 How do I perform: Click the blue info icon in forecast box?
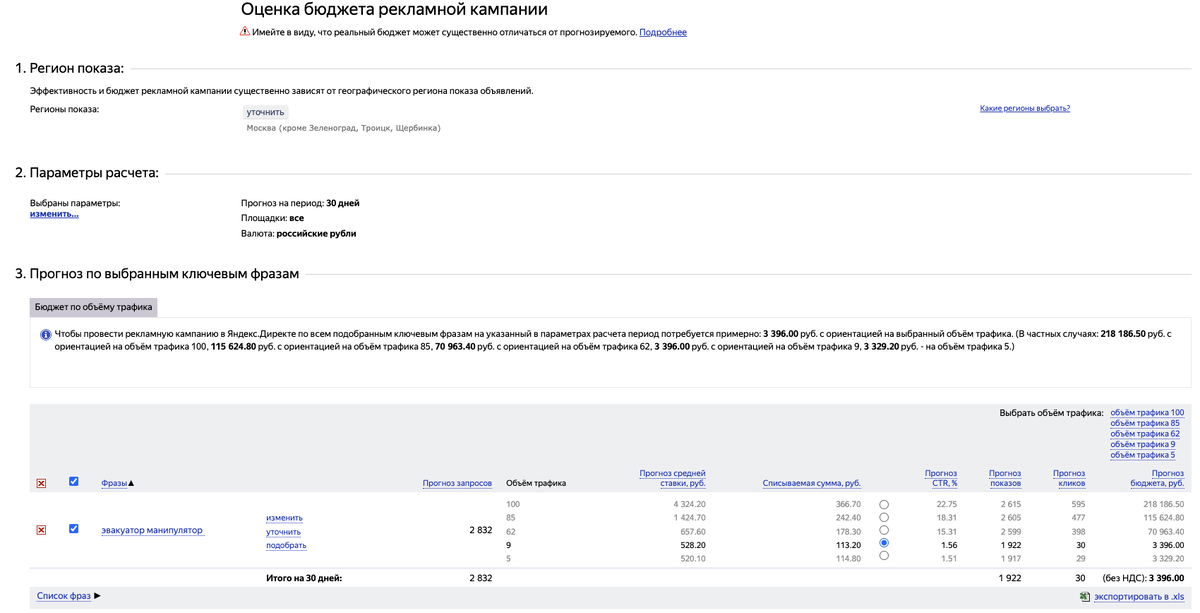pos(45,334)
